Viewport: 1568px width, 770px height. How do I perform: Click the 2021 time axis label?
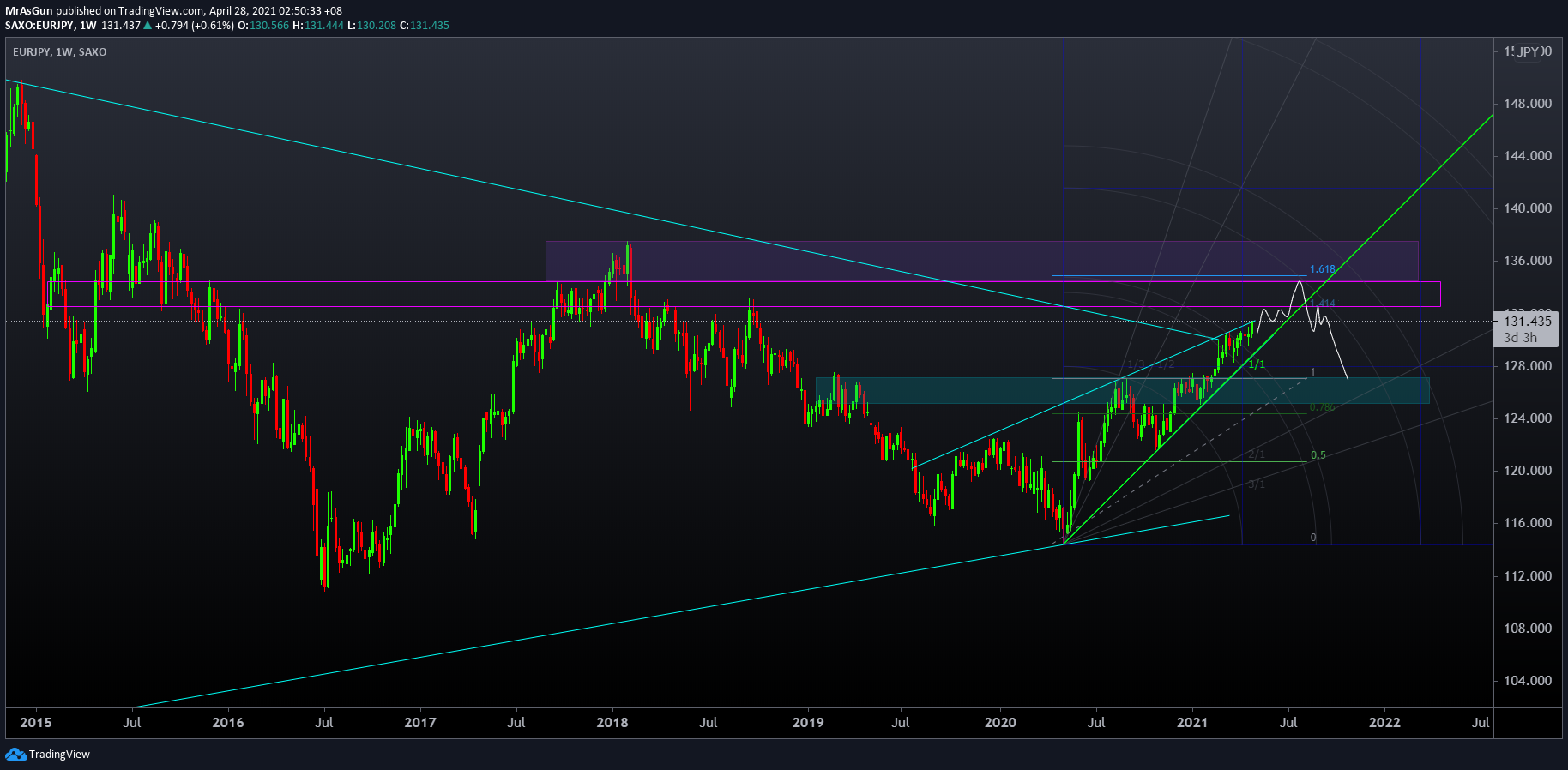[x=1192, y=723]
